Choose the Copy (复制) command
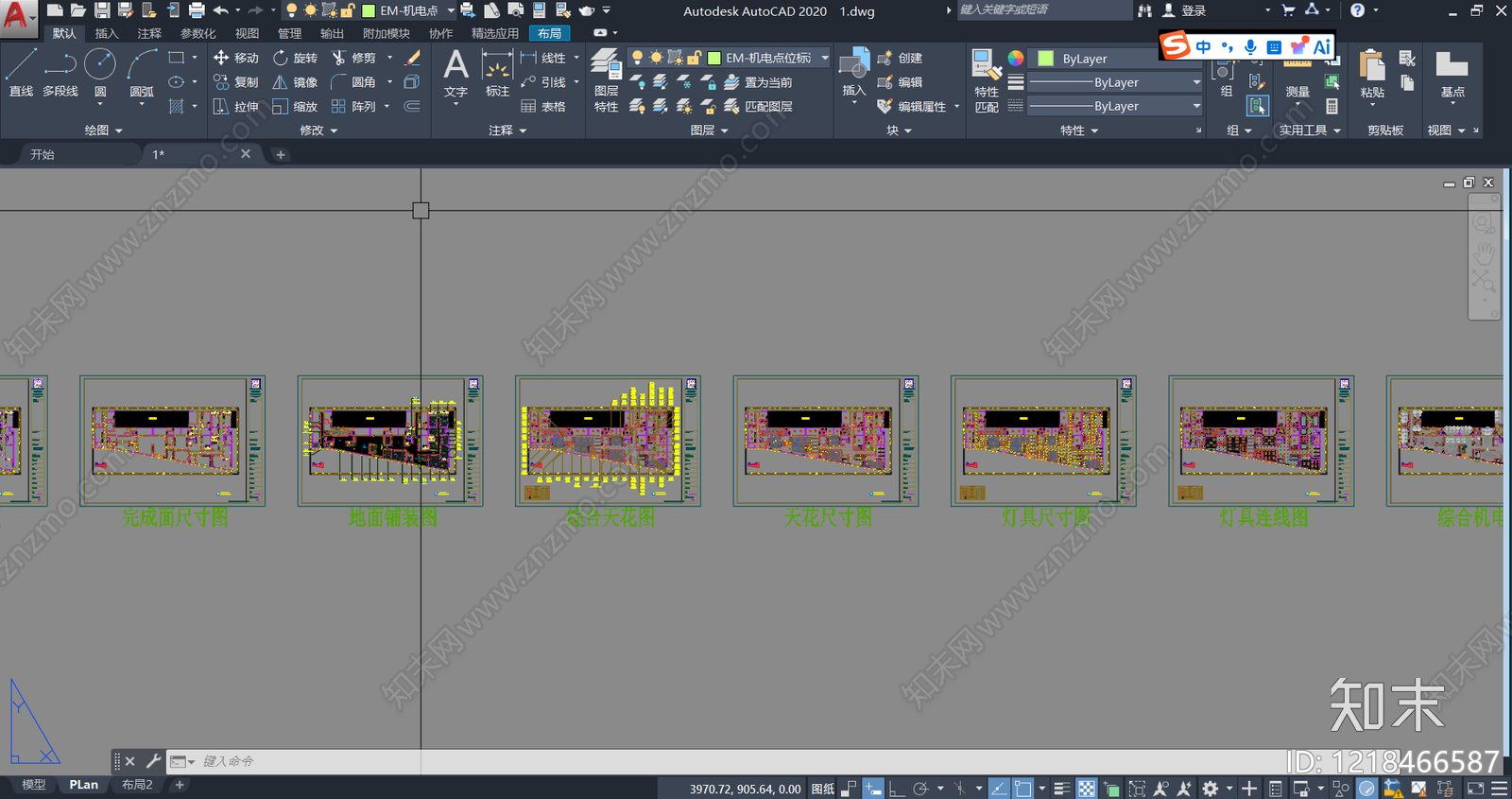The height and width of the screenshot is (799, 1512). 236,82
